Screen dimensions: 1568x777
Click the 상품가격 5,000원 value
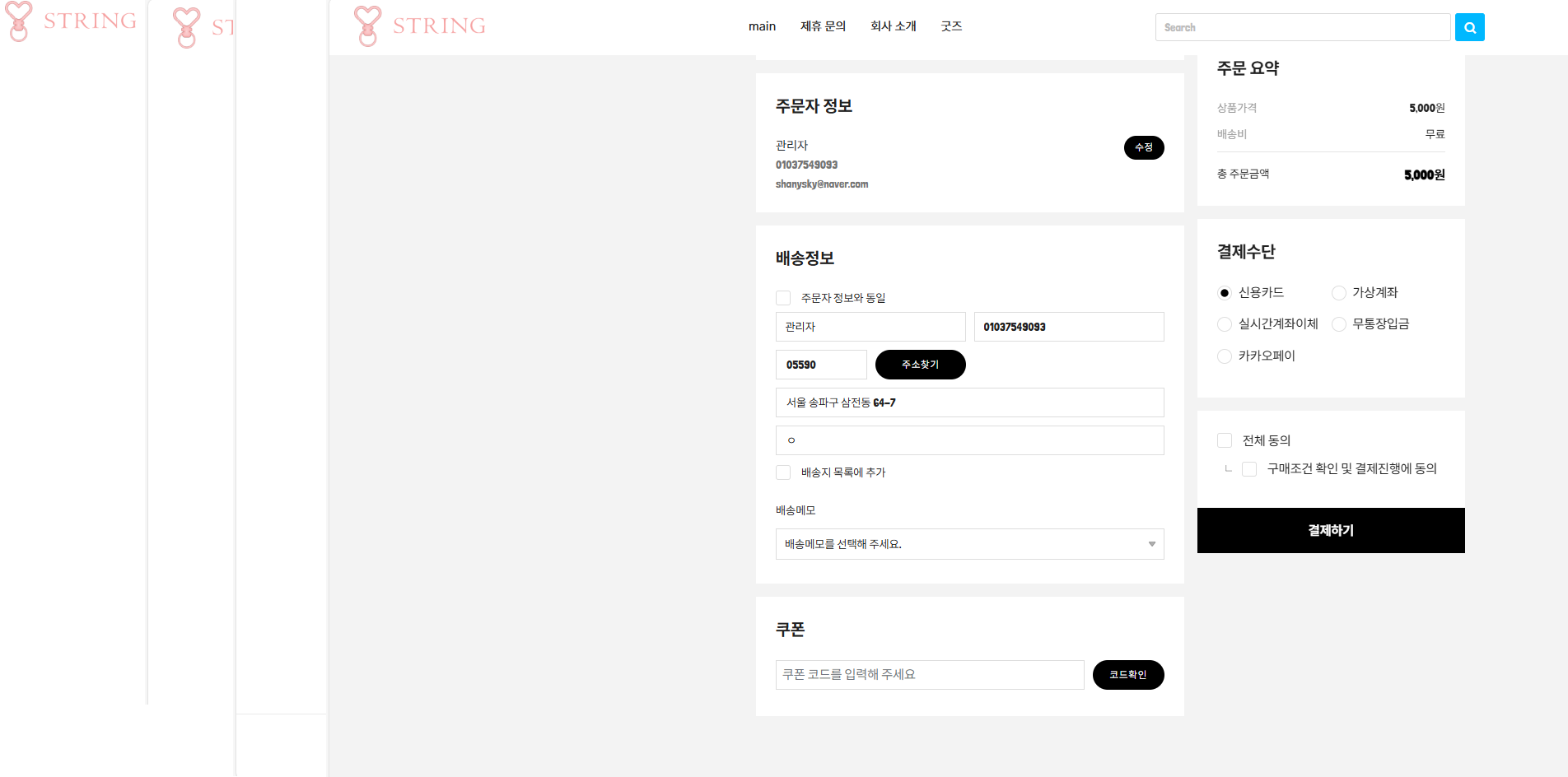pos(1427,108)
